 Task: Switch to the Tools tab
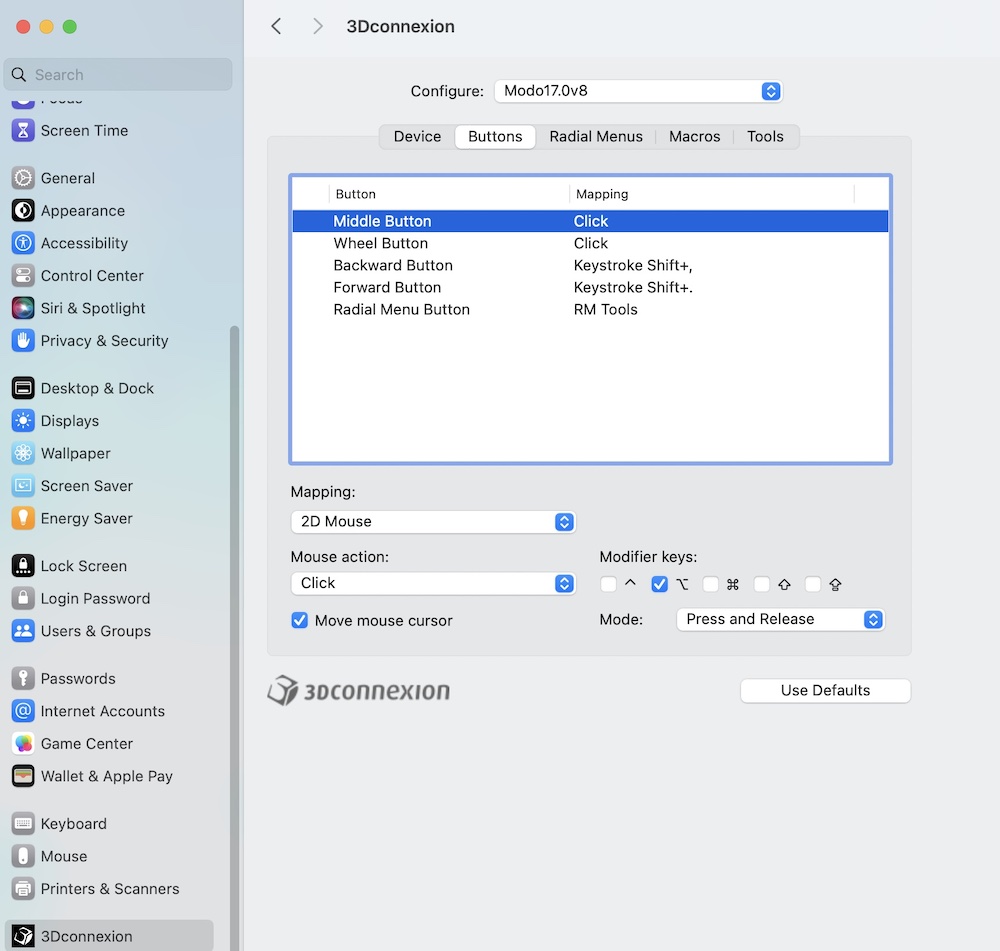[765, 136]
